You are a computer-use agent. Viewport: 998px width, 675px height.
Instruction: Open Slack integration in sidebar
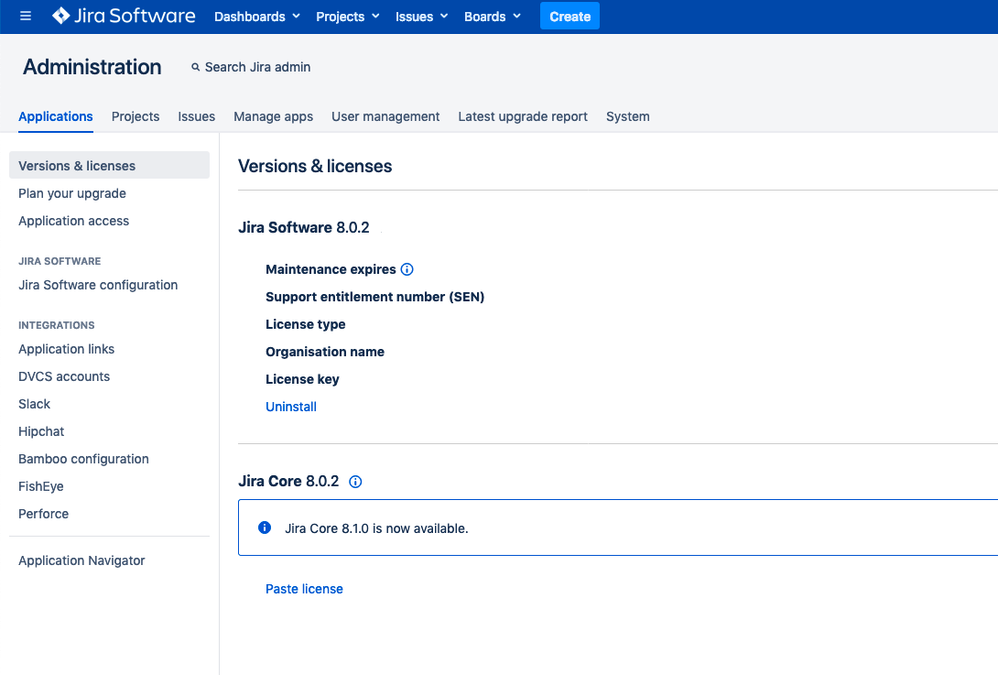34,404
